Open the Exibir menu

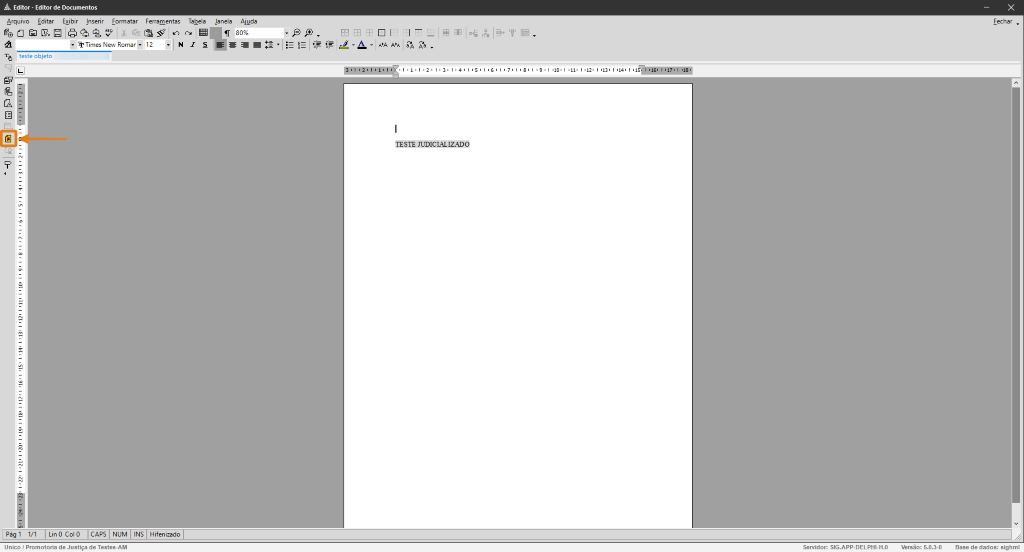pyautogui.click(x=70, y=22)
